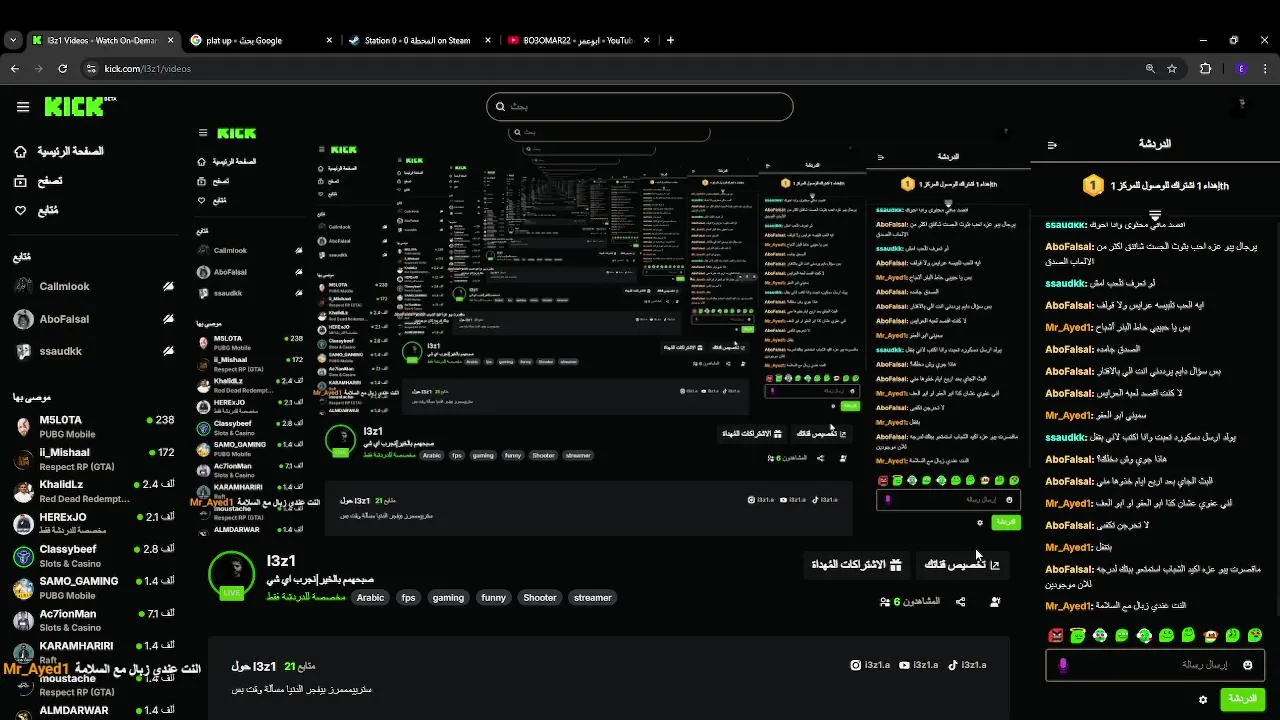Open followed channel Callmlook

[x=93, y=286]
